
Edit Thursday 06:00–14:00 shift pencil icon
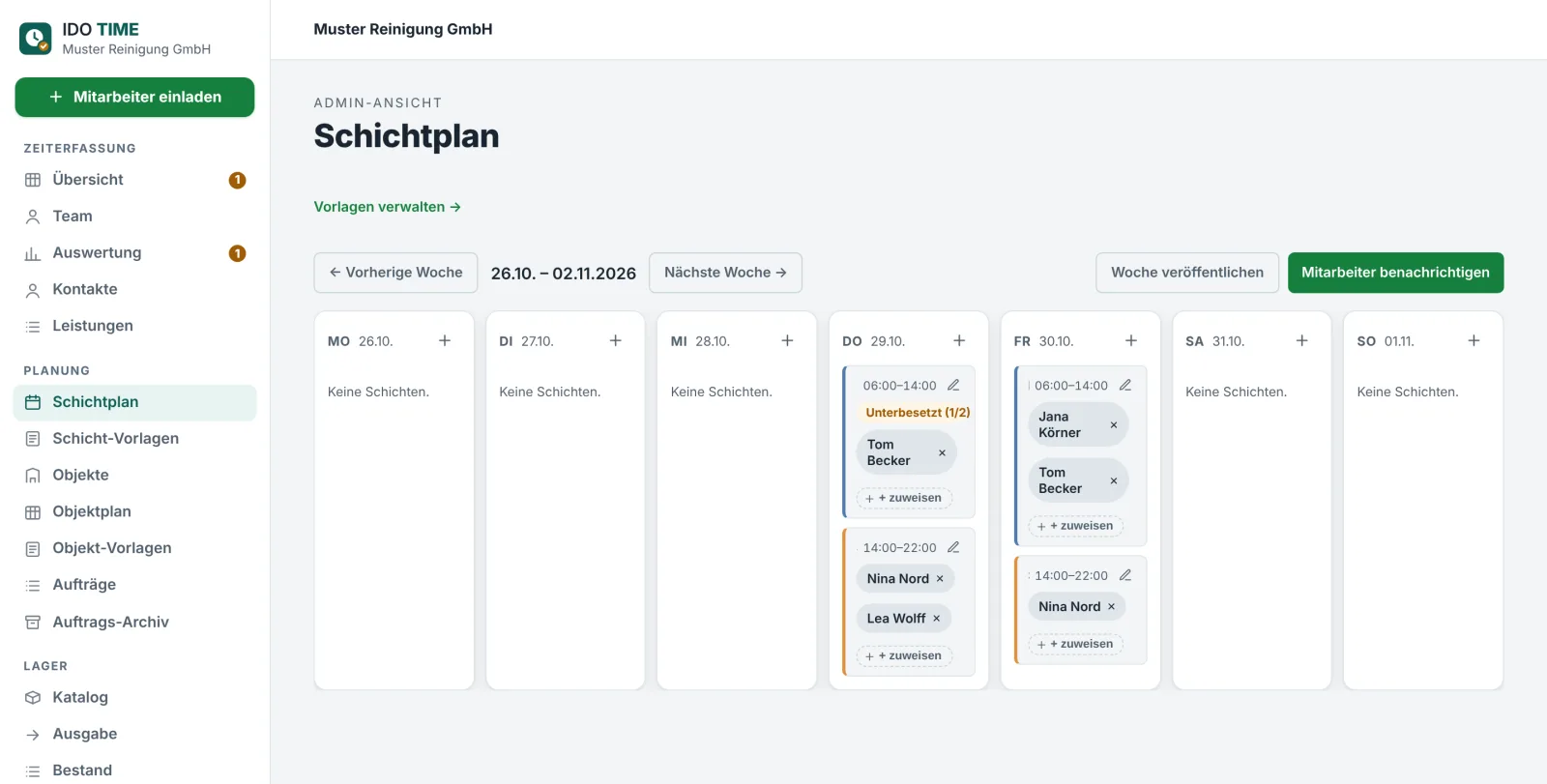tap(953, 385)
